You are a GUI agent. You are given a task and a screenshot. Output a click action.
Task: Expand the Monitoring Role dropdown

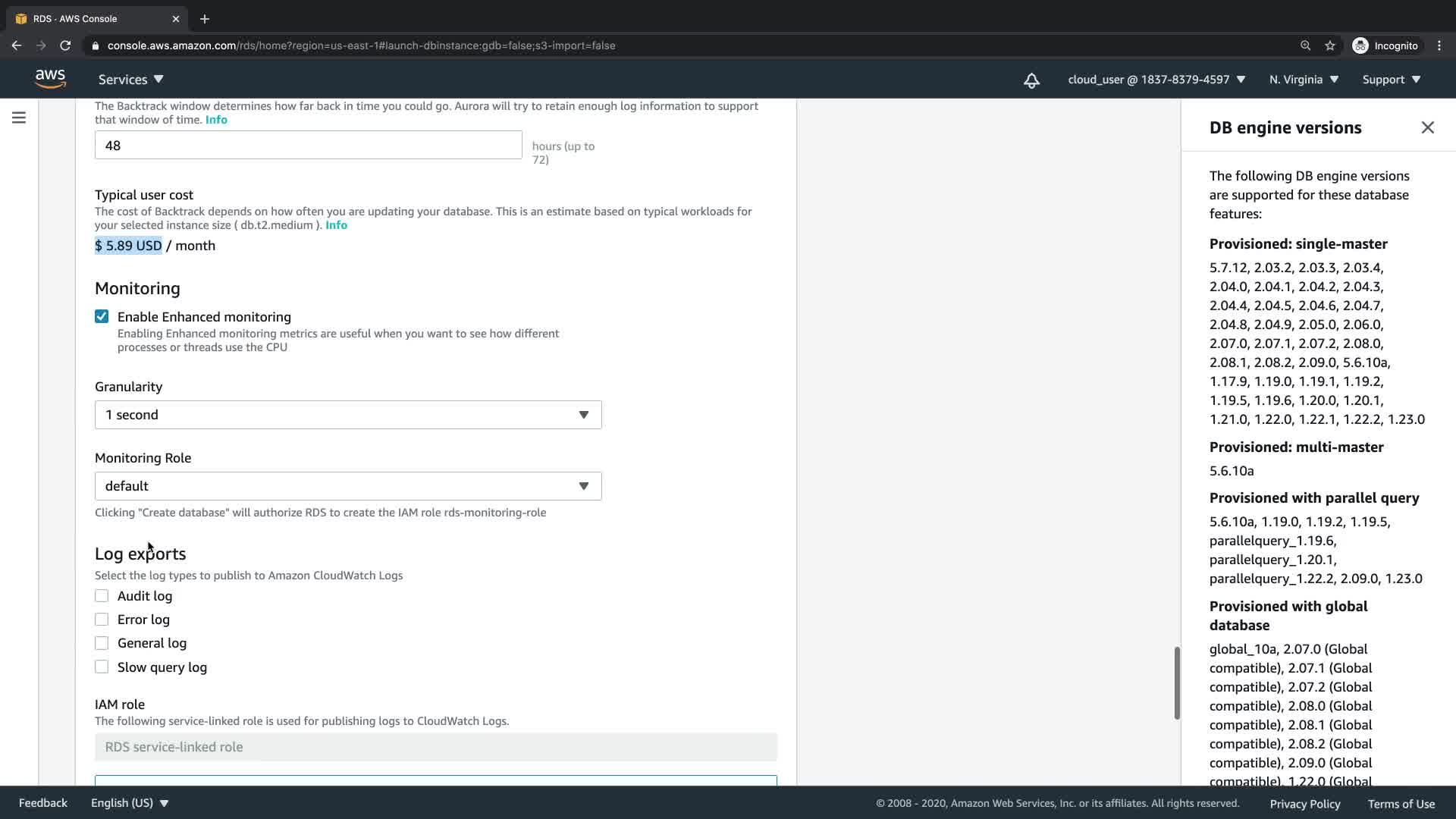coord(348,486)
